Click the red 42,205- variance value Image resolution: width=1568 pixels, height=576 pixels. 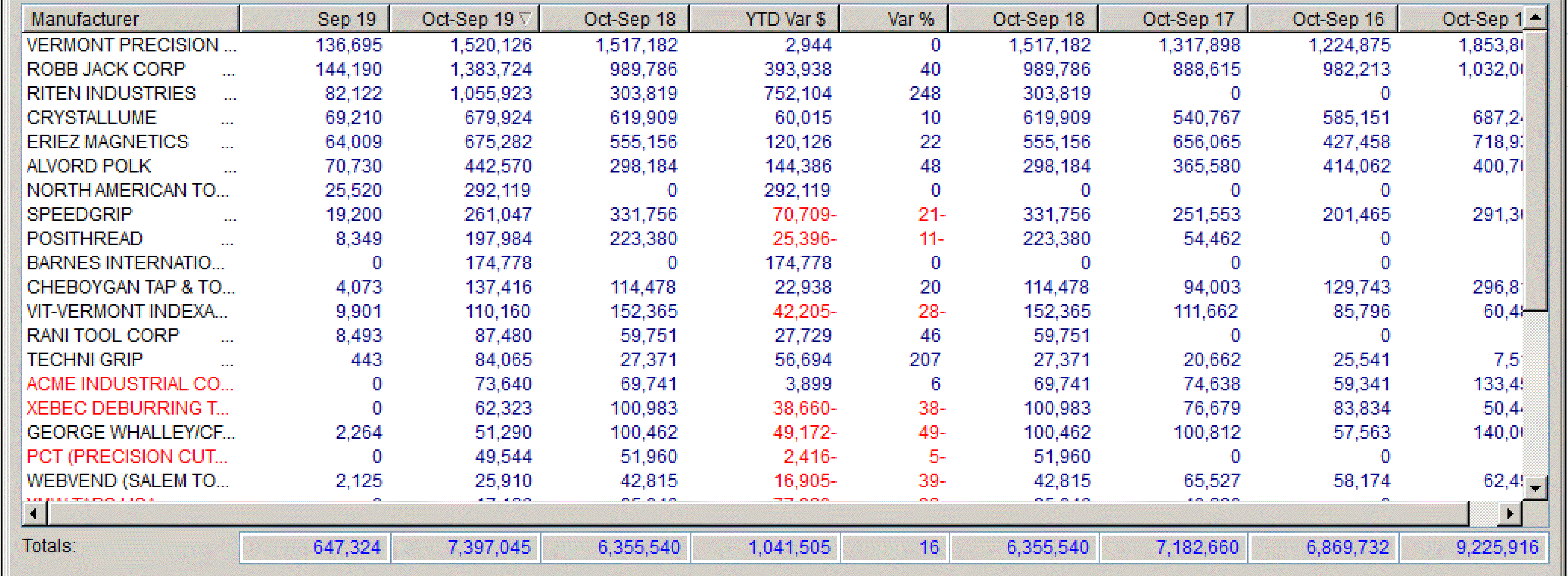point(805,311)
